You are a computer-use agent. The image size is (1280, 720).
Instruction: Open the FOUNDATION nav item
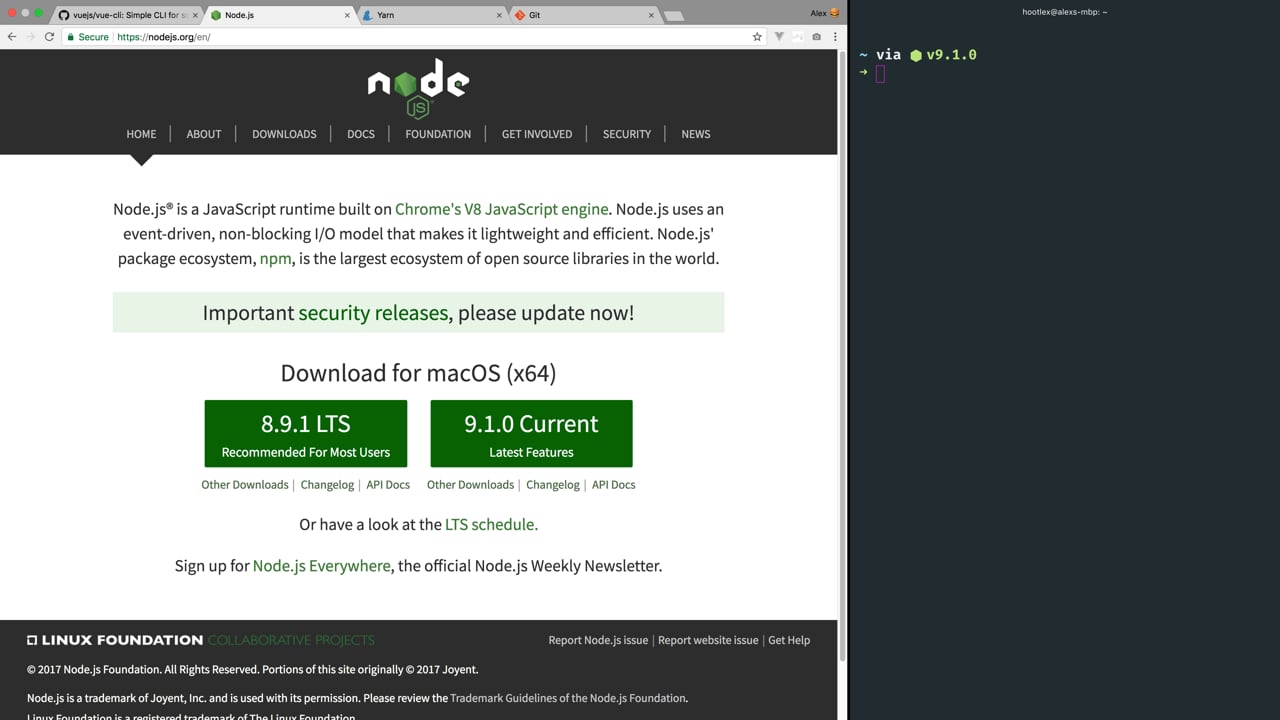click(438, 134)
